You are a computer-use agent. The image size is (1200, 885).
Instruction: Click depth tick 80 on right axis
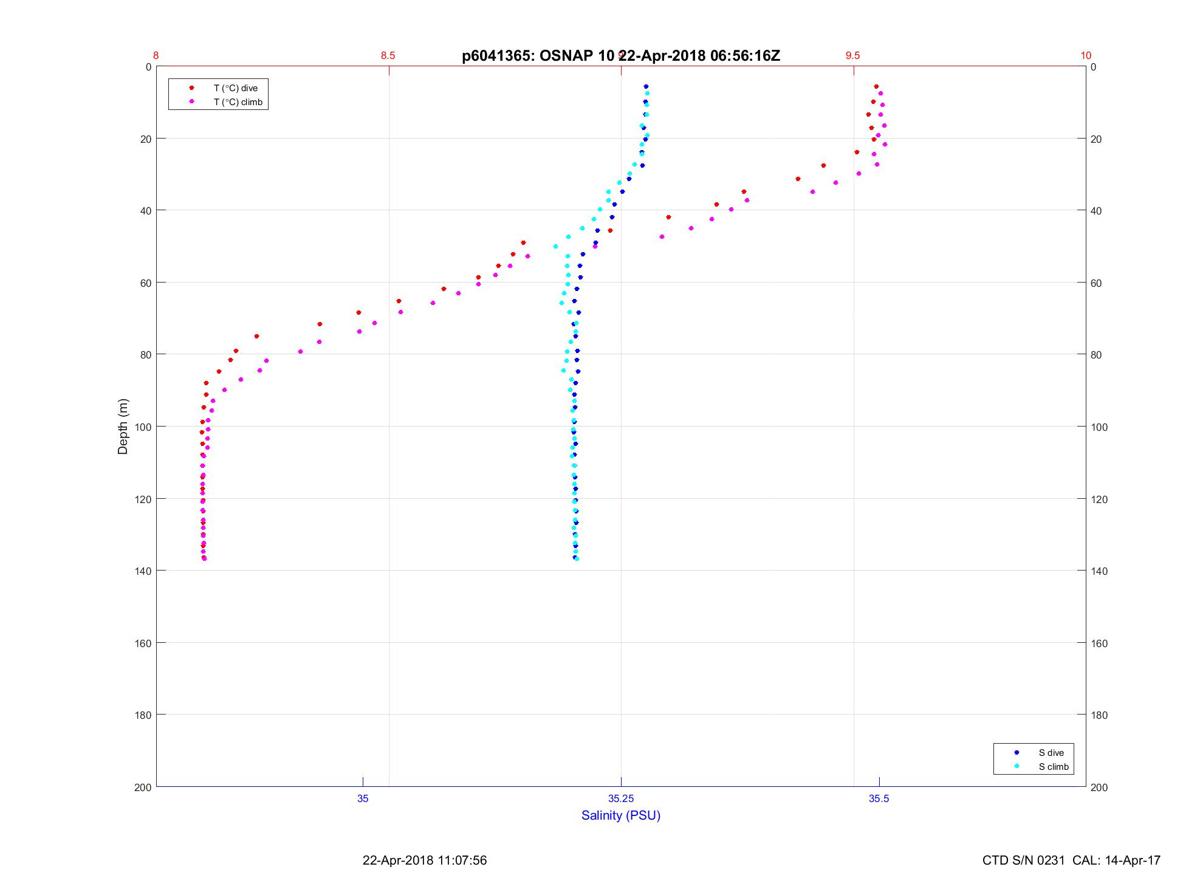click(x=1097, y=355)
